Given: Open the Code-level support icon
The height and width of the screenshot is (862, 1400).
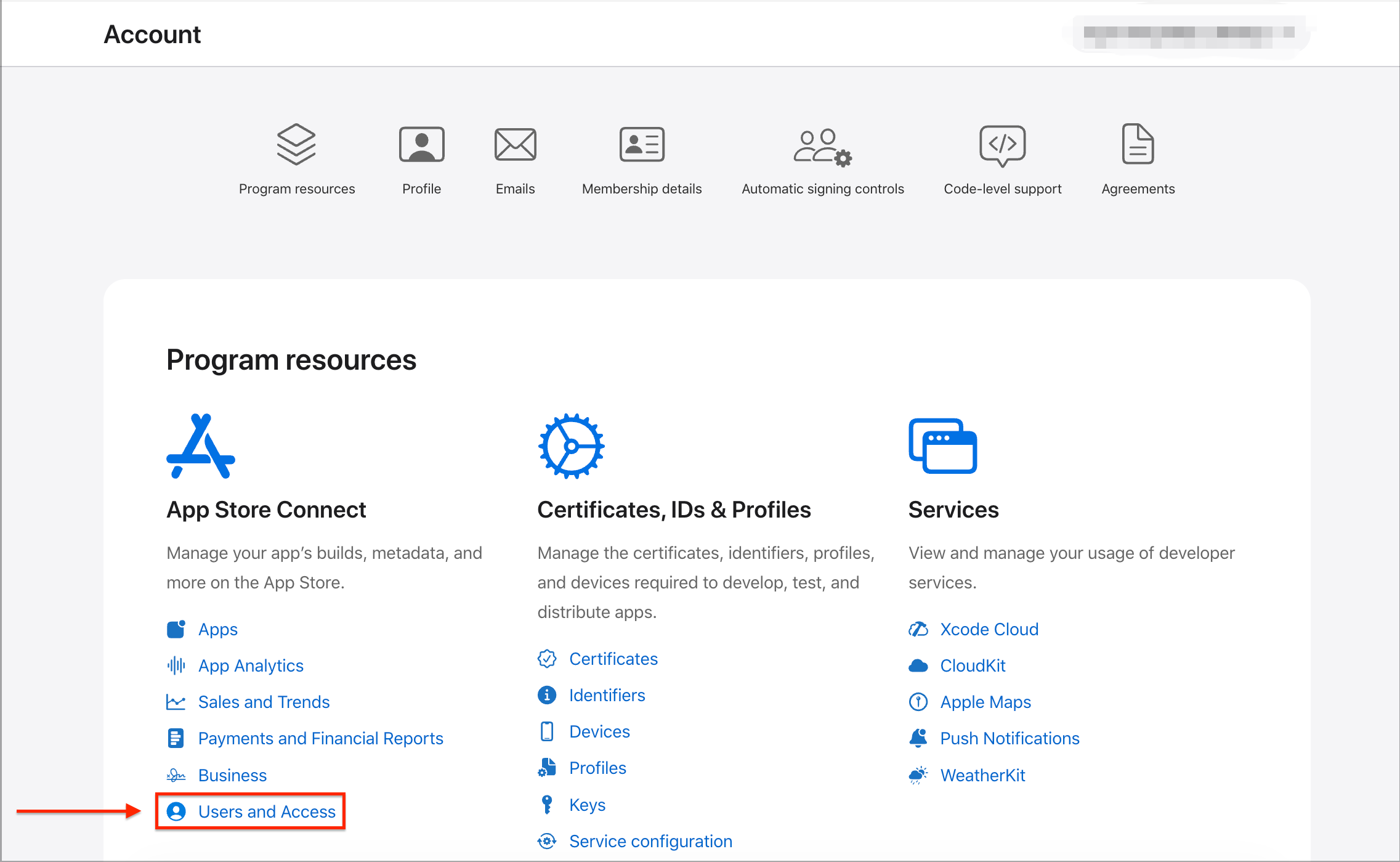Looking at the screenshot, I should tap(1003, 146).
